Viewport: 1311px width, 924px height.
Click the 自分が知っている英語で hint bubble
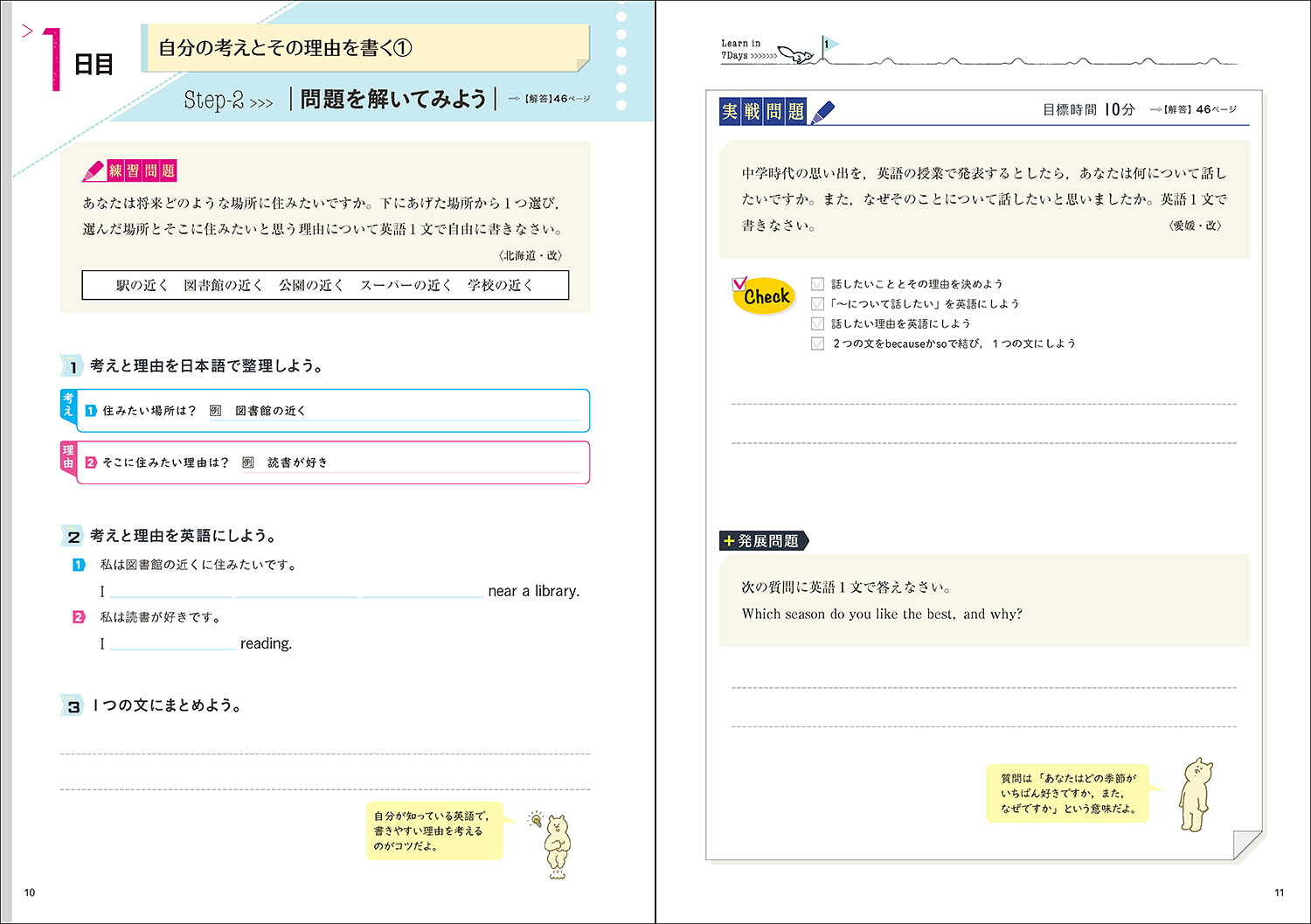434,830
